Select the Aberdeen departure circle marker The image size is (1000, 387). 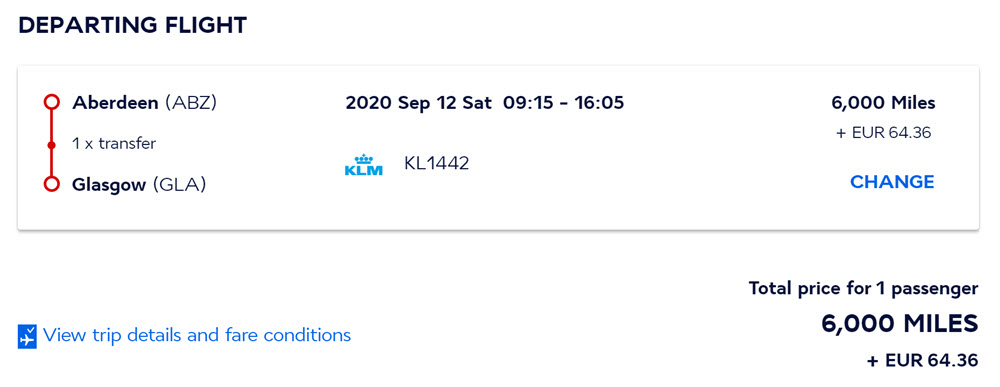pyautogui.click(x=52, y=102)
